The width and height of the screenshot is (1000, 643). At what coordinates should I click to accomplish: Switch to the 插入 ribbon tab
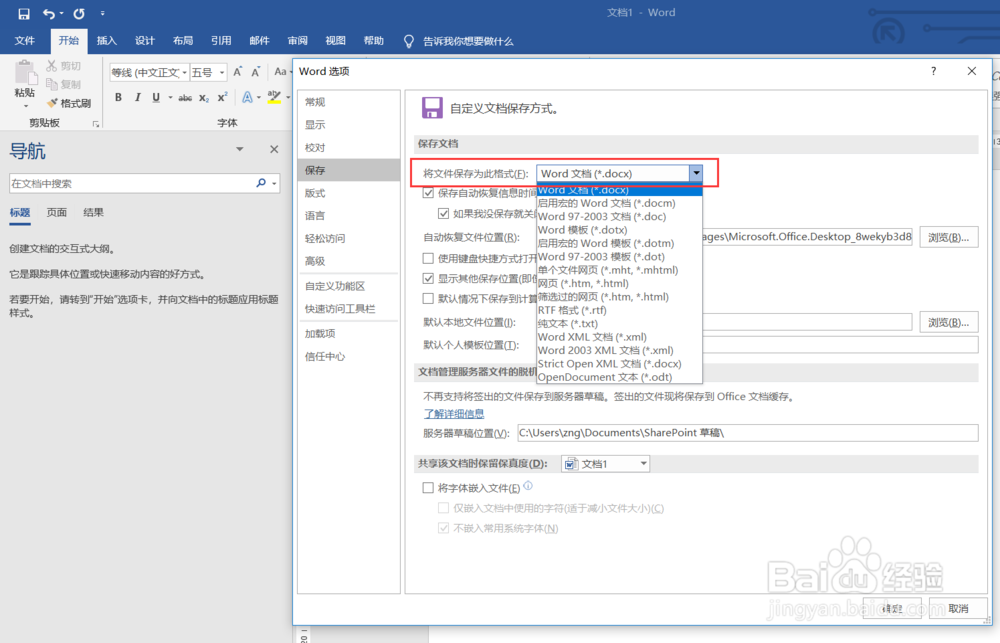pos(107,41)
